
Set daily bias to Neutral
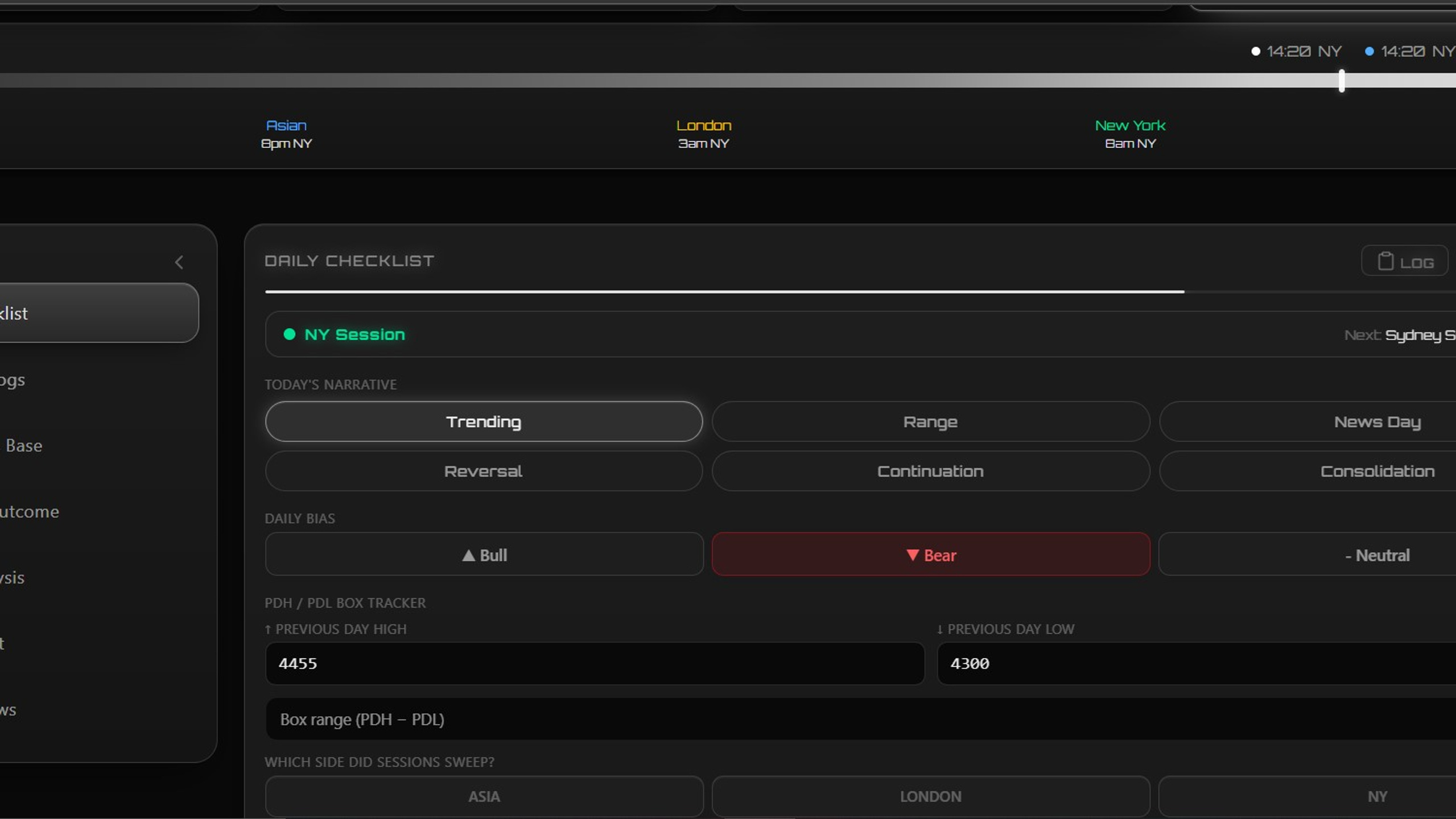pyautogui.click(x=1307, y=555)
